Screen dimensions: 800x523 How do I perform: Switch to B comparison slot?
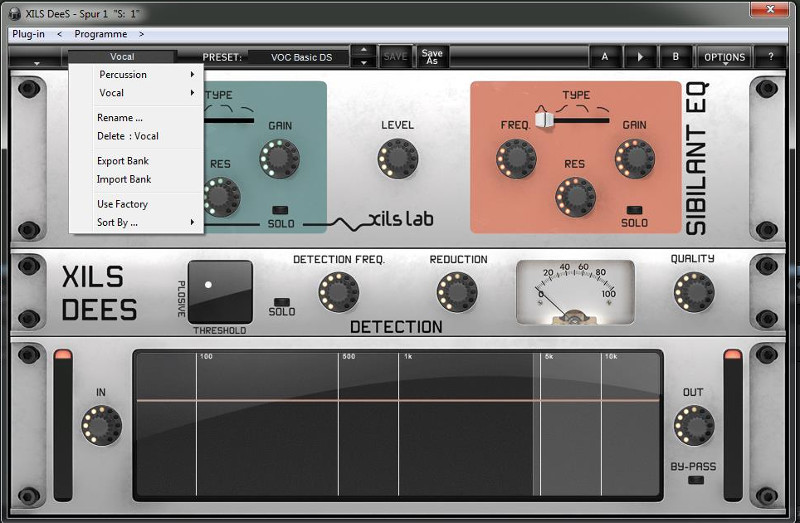[675, 57]
